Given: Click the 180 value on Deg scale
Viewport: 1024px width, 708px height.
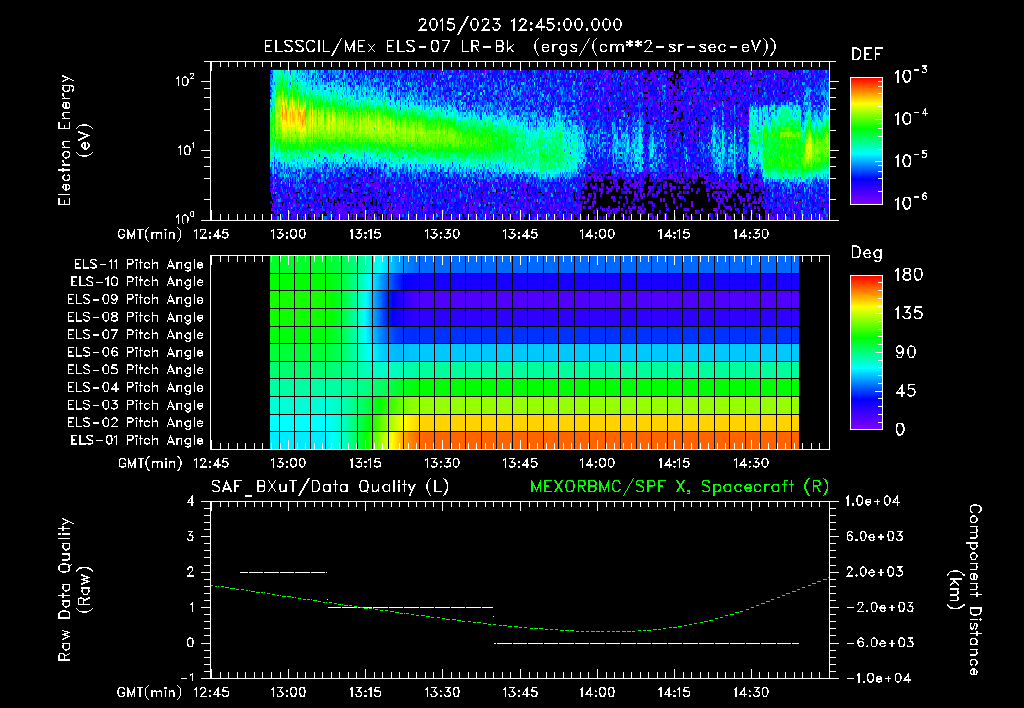Looking at the screenshot, I should pyautogui.click(x=908, y=275).
